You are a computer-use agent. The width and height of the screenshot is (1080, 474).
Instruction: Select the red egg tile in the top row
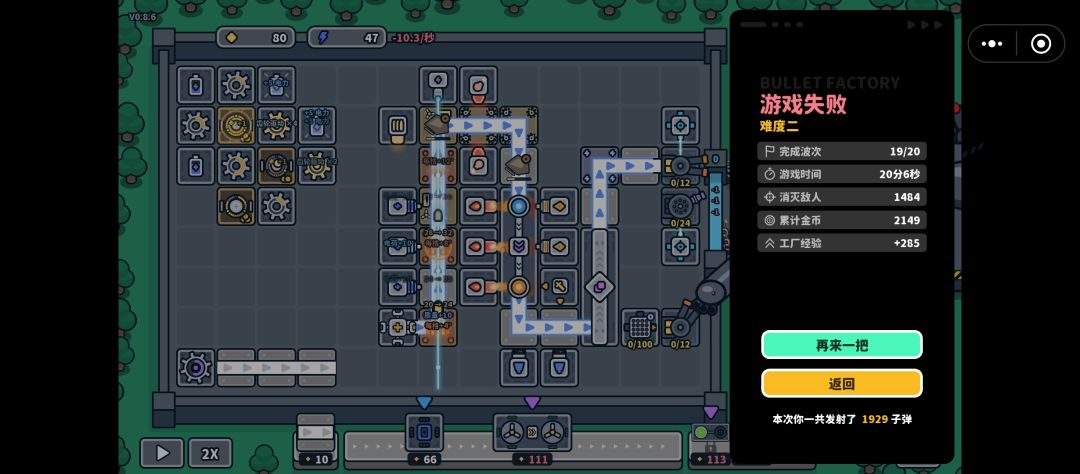478,85
